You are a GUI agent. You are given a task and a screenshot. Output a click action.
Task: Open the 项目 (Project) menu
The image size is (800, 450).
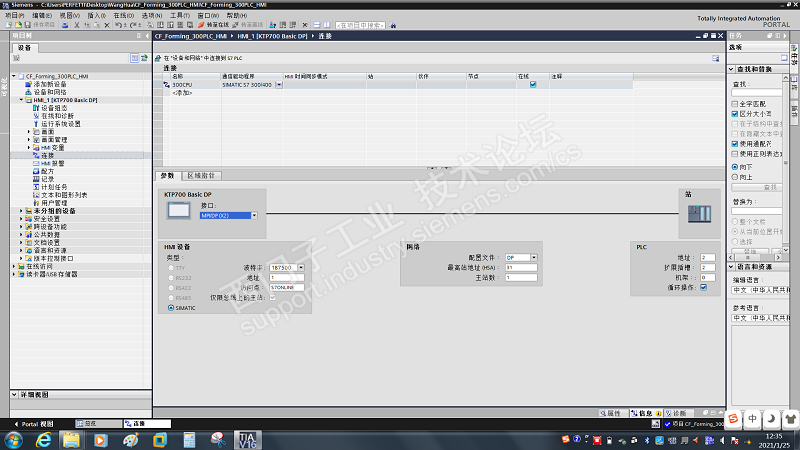(15, 15)
